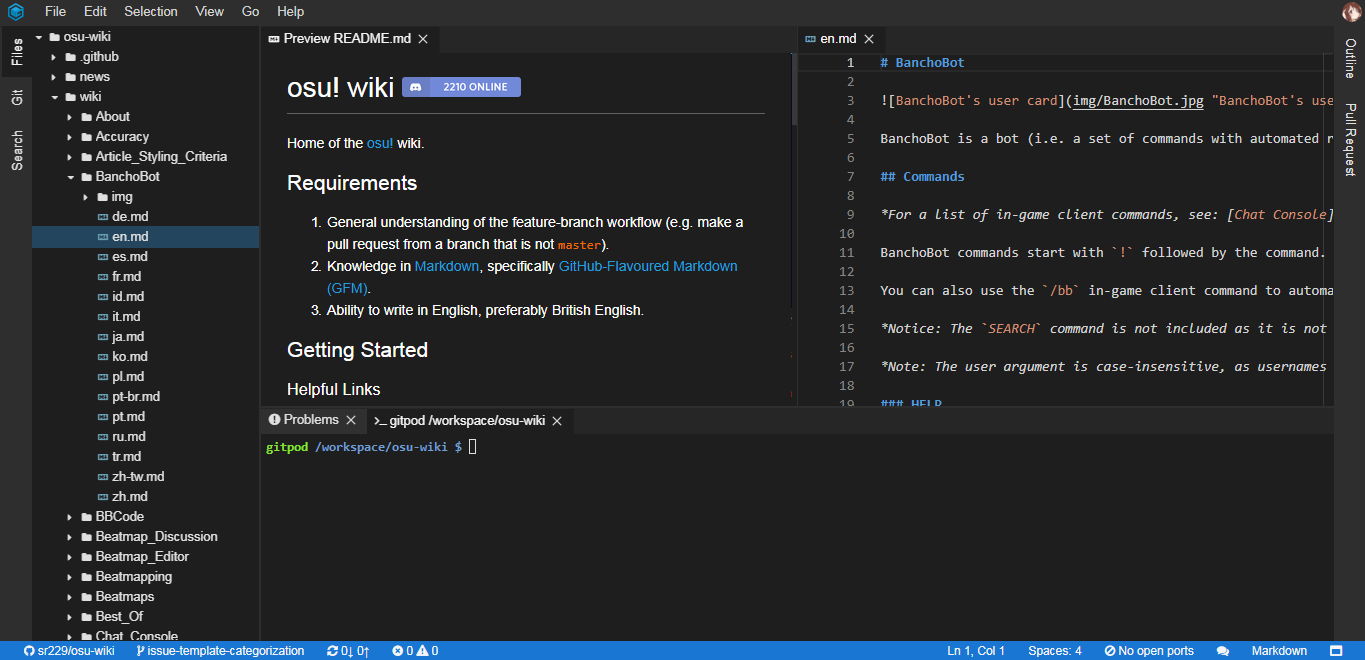The image size is (1365, 660).
Task: Open de.md in the file tree
Action: (x=145, y=217)
